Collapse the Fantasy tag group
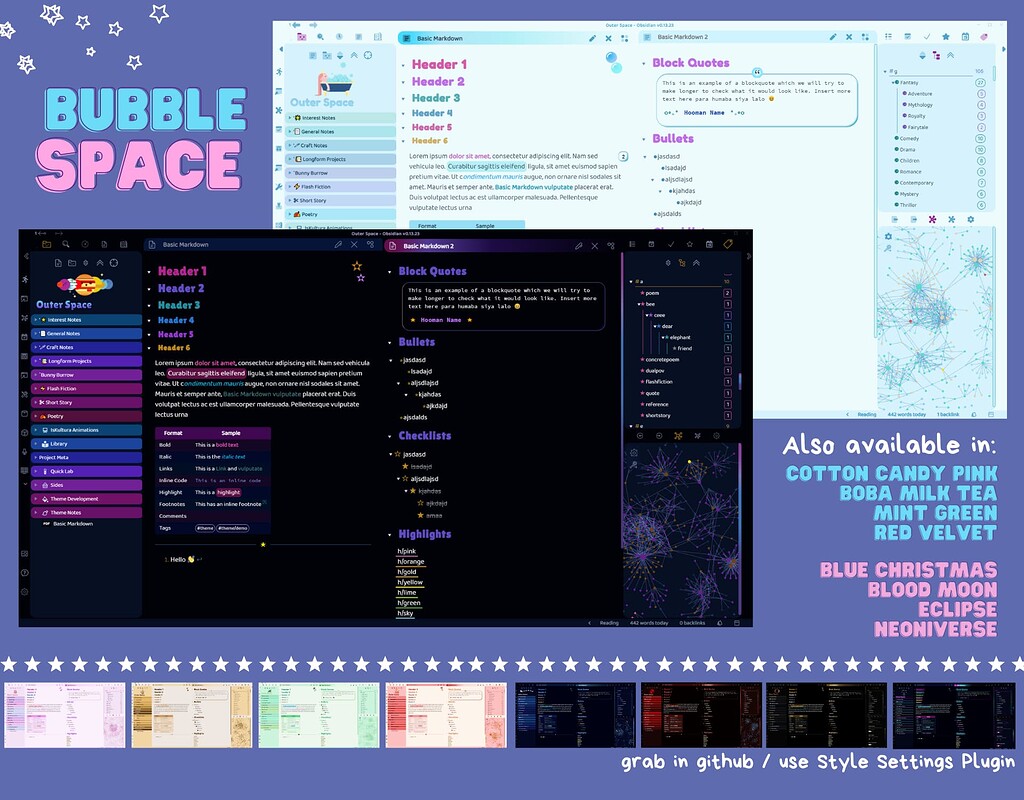Viewport: 1024px width, 800px height. coord(894,82)
